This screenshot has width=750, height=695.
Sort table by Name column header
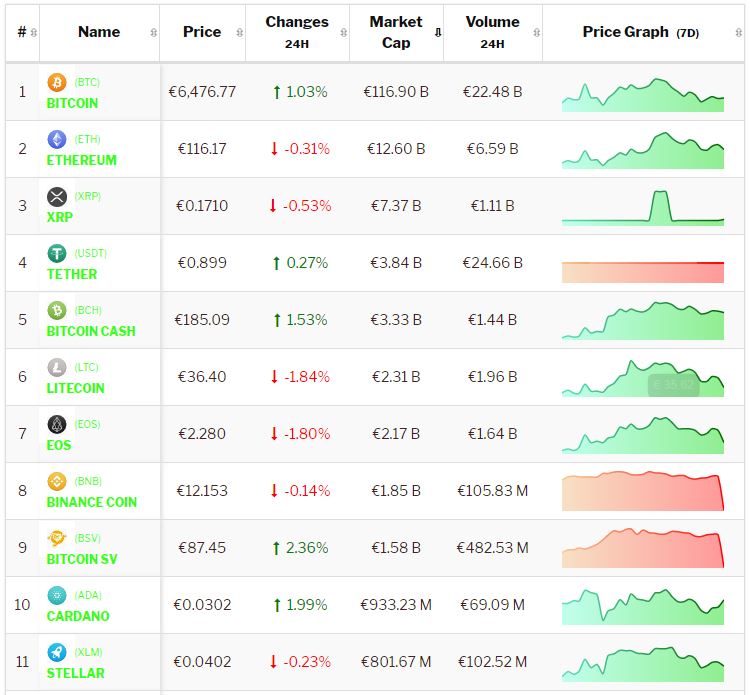point(99,32)
